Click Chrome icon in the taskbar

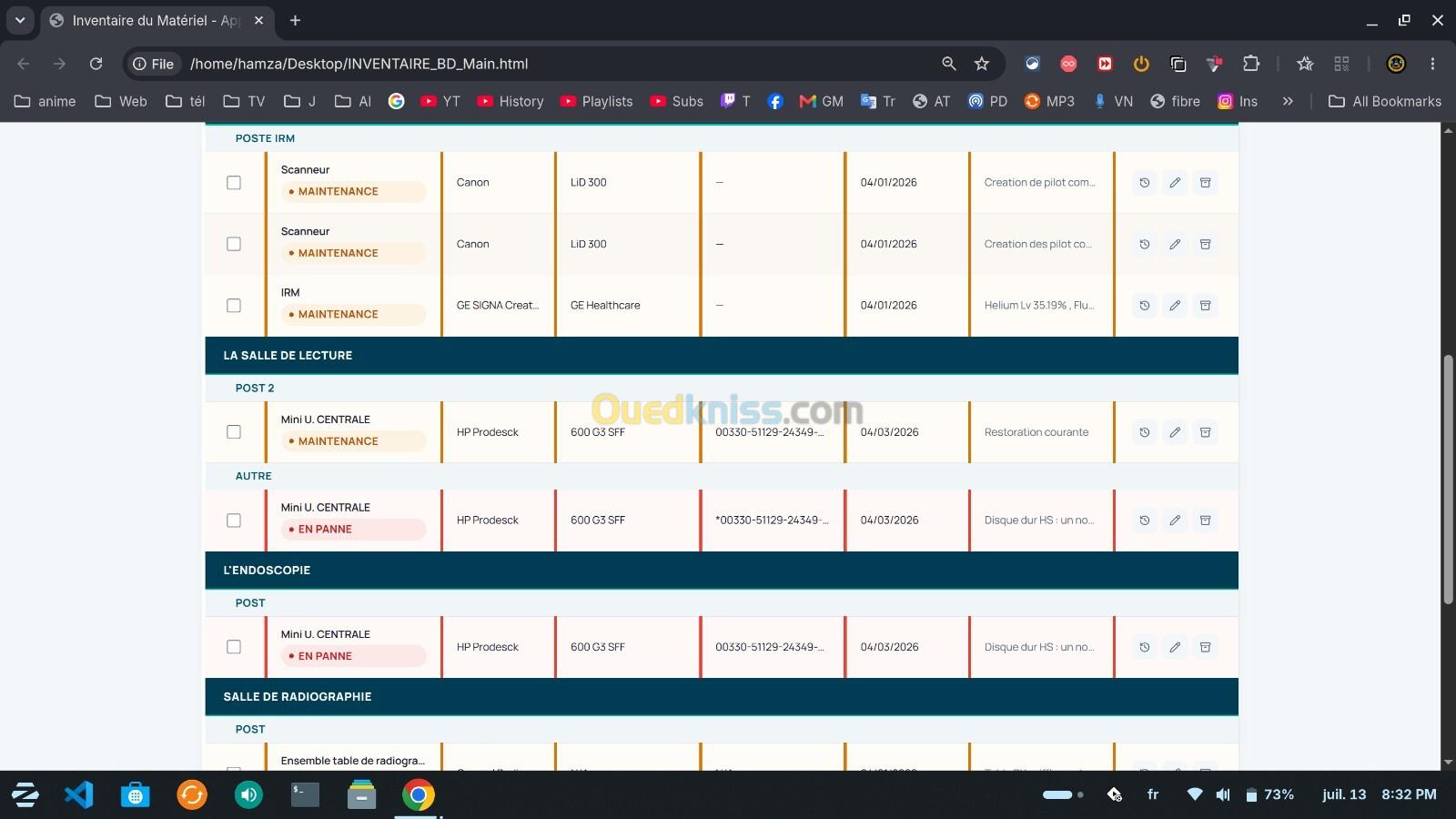click(418, 794)
